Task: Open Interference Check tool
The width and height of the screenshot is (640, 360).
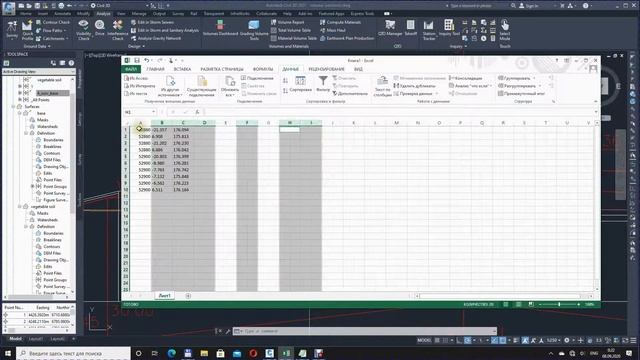Action: click(118, 29)
